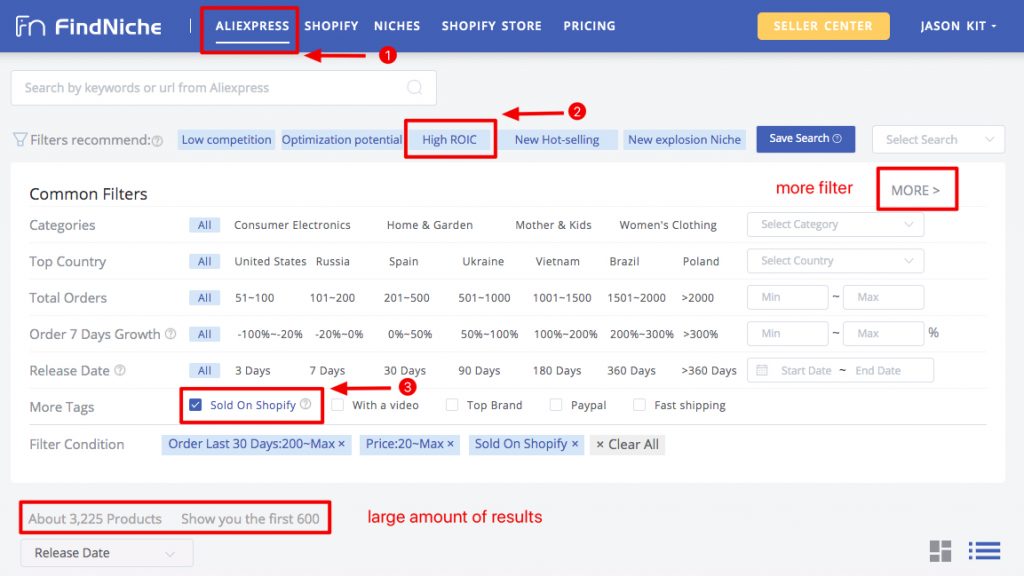1024x576 pixels.
Task: Check the Top Brand checkbox
Action: [x=452, y=405]
